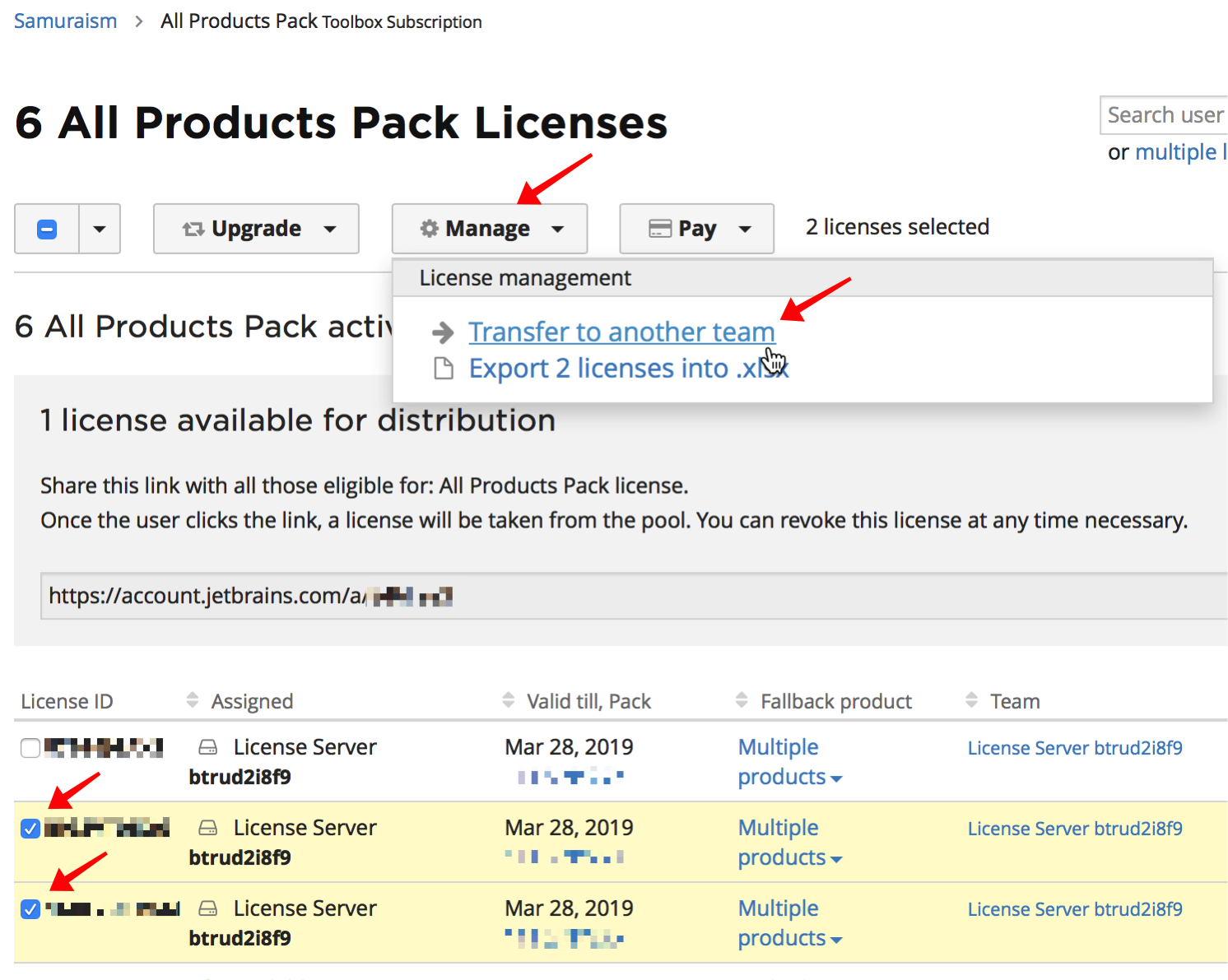This screenshot has width=1228, height=980.
Task: Choose Transfer to another team
Action: (621, 332)
